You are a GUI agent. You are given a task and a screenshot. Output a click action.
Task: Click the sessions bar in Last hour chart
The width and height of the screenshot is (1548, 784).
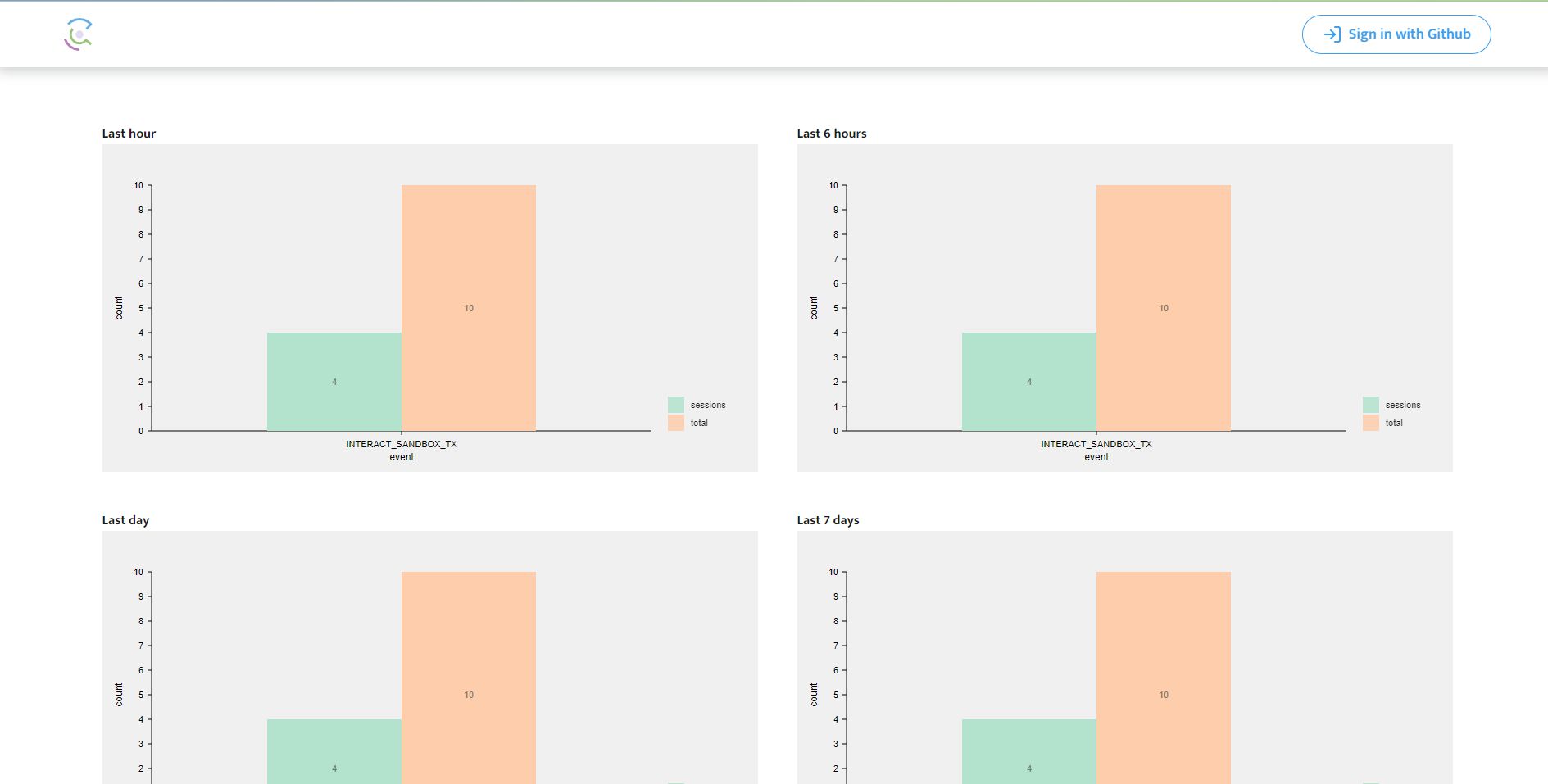pyautogui.click(x=334, y=382)
